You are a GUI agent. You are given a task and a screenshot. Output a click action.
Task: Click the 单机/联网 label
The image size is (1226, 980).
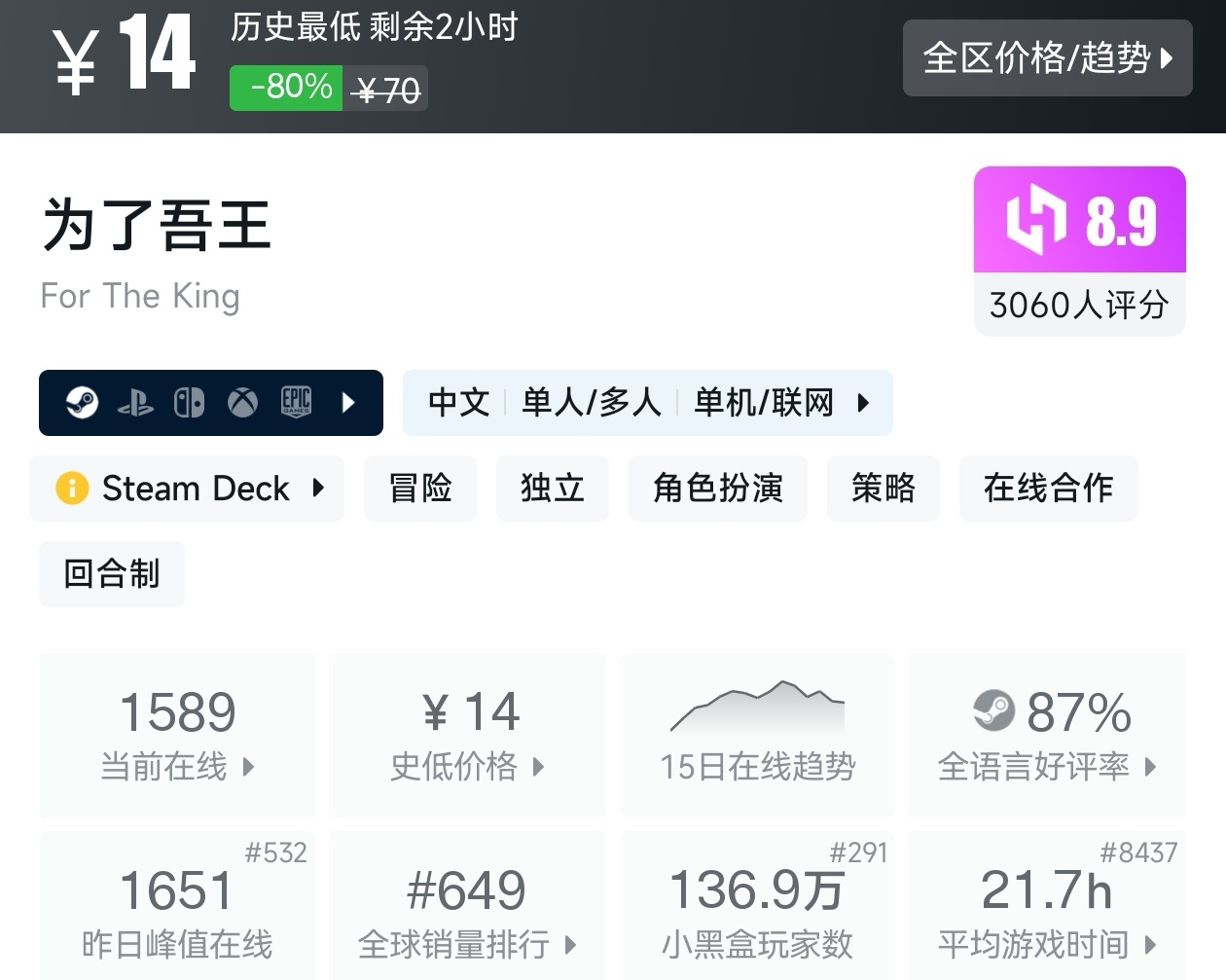tap(764, 403)
